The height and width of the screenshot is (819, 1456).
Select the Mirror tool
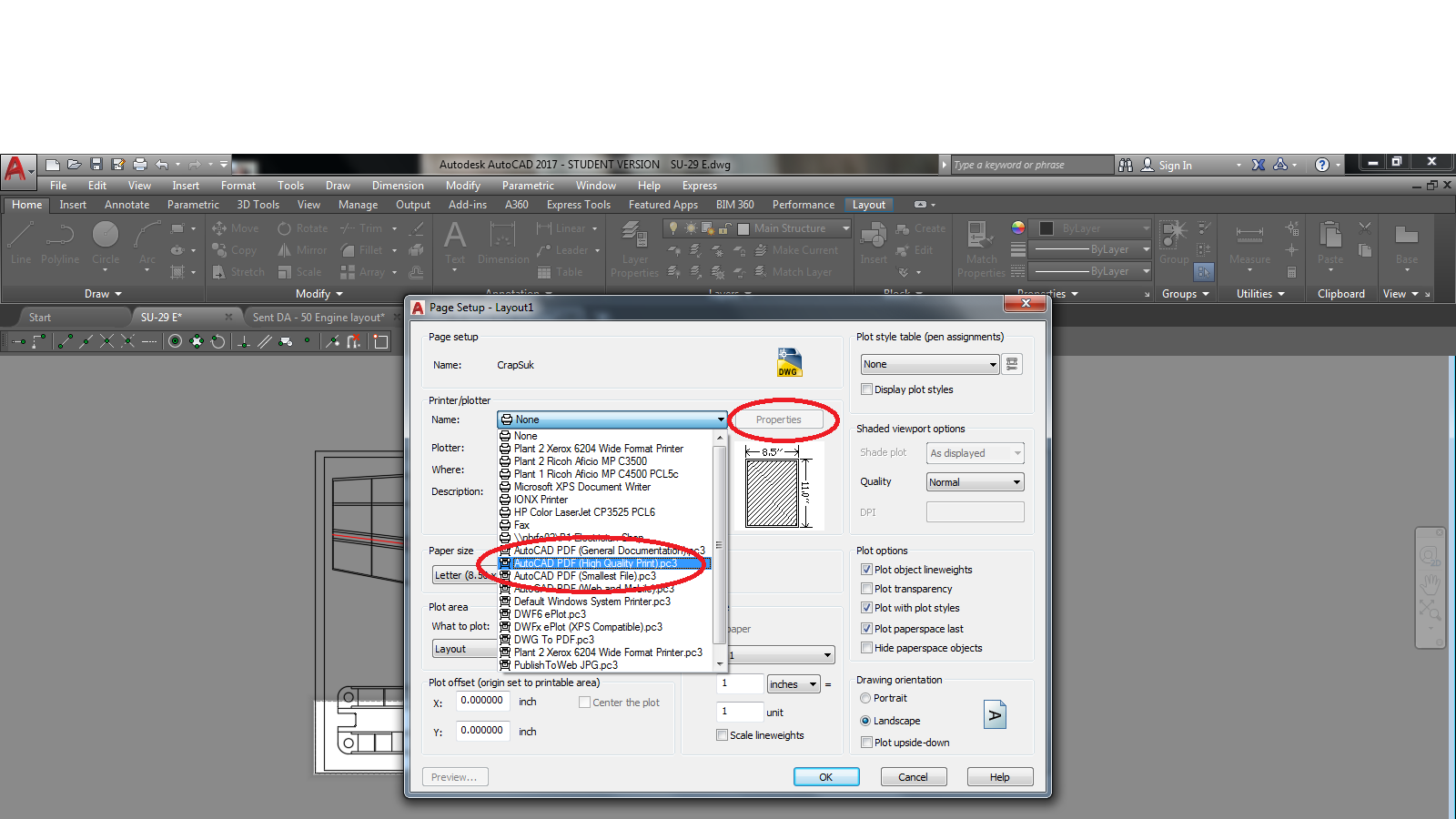pos(302,250)
